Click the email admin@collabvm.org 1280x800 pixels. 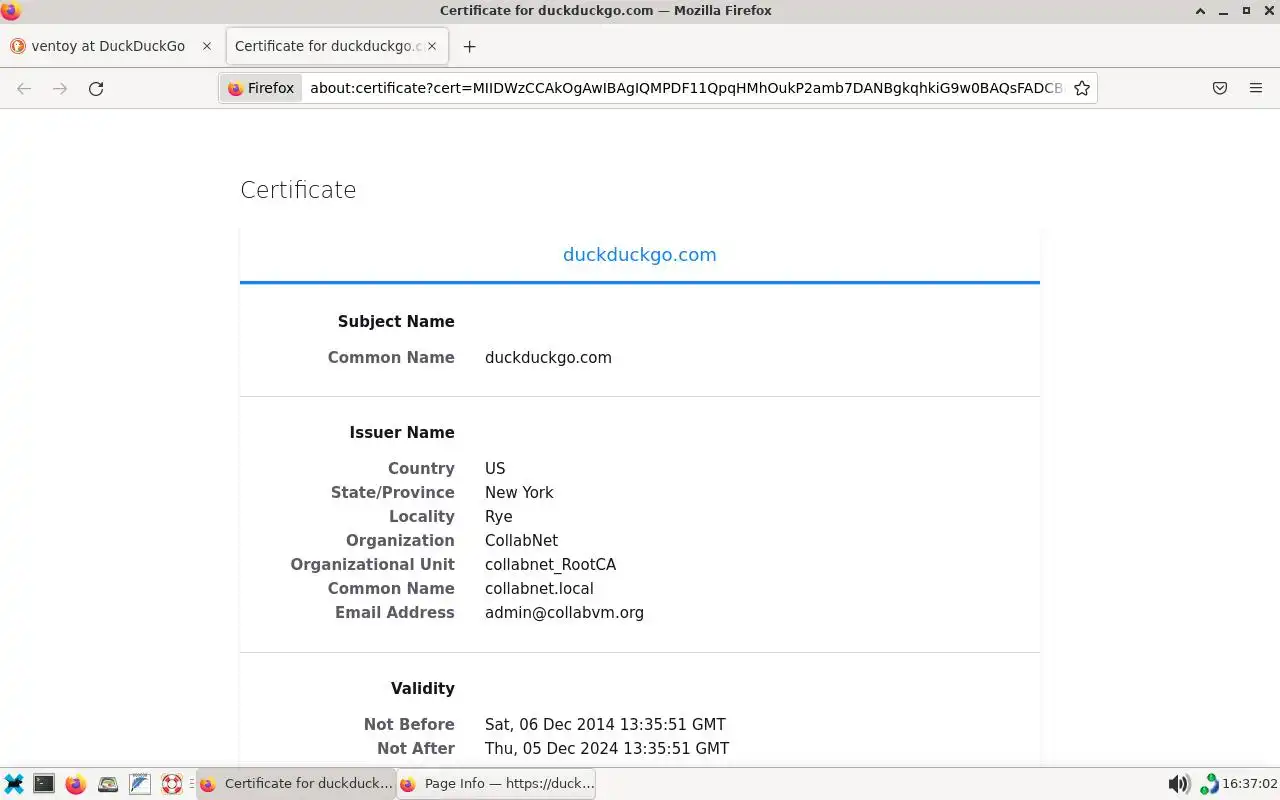pyautogui.click(x=564, y=613)
